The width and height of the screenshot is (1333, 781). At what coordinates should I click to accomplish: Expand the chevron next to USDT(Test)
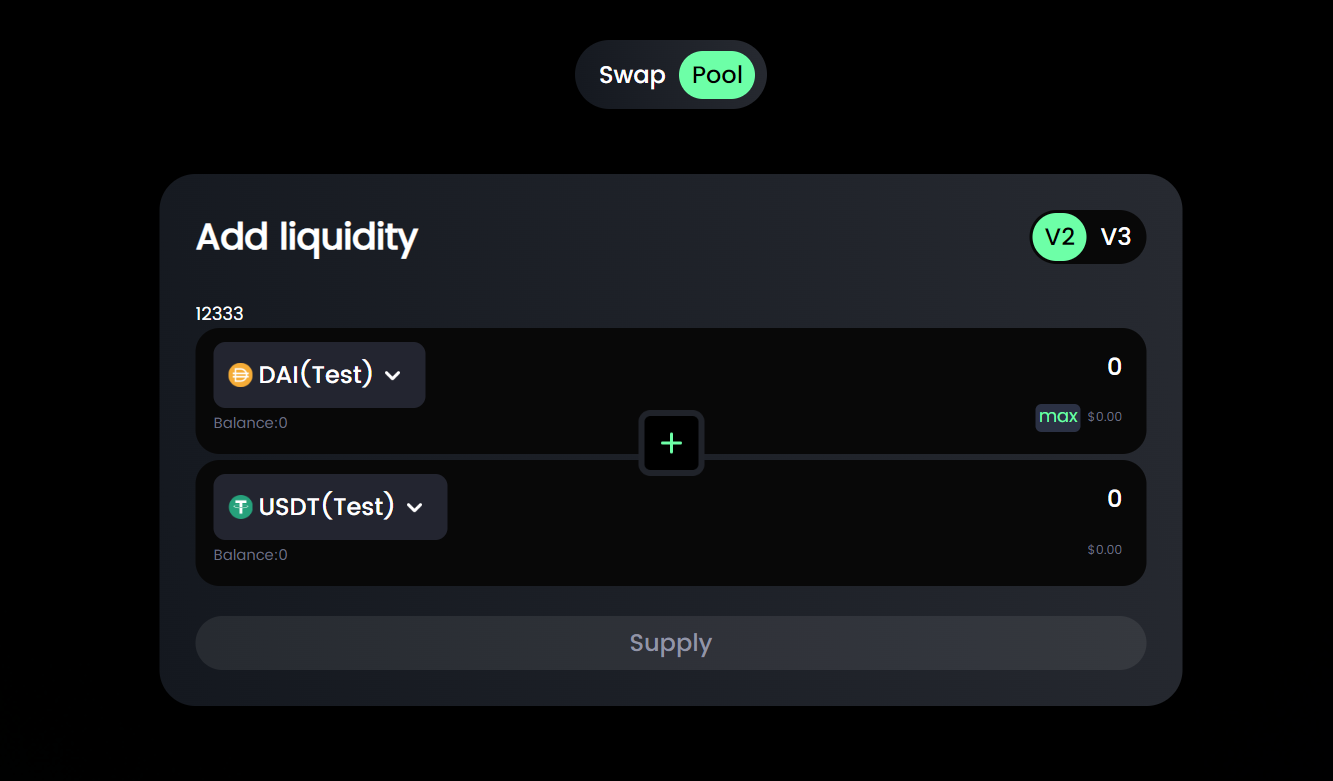point(415,508)
